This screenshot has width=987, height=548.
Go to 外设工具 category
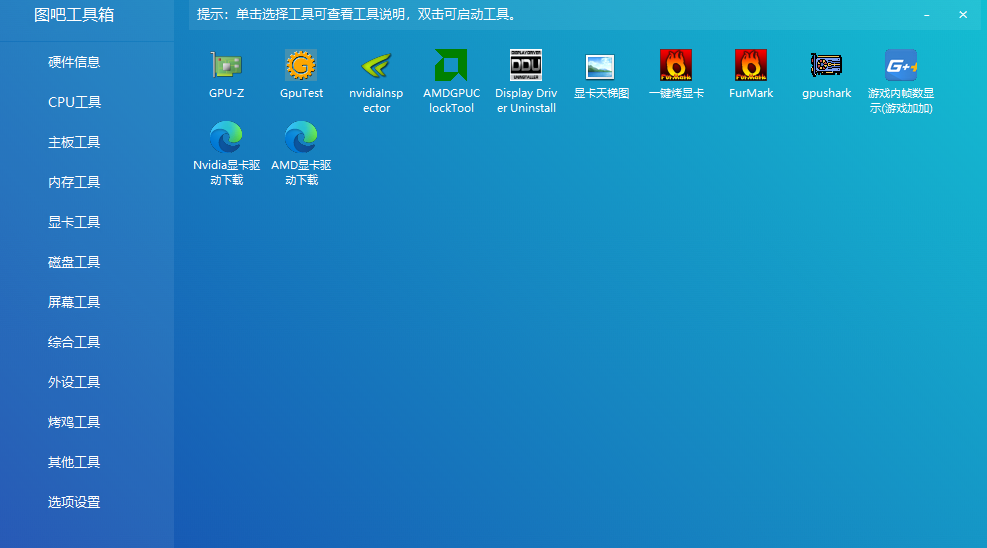point(74,382)
